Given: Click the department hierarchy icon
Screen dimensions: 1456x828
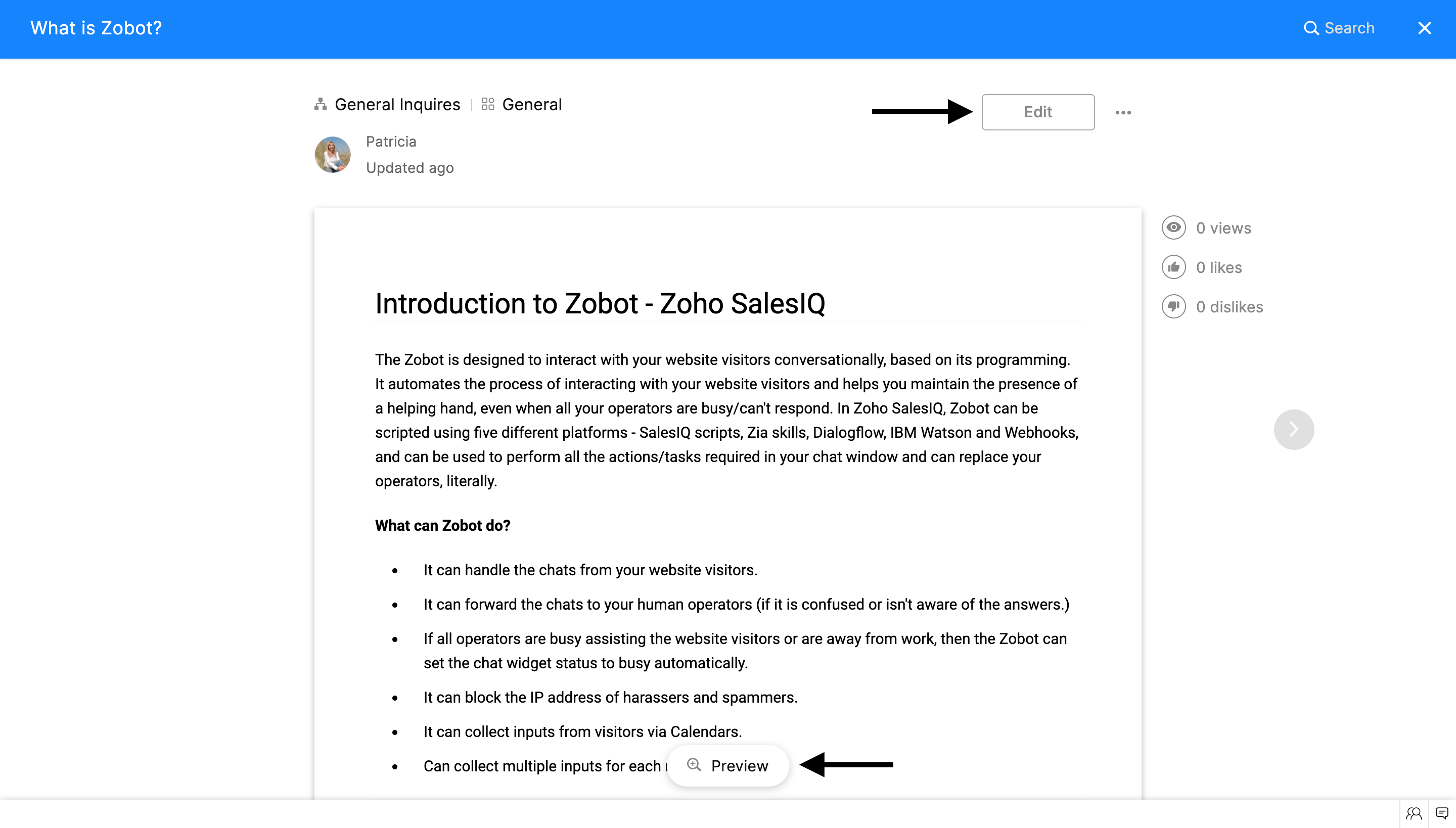Looking at the screenshot, I should 321,104.
